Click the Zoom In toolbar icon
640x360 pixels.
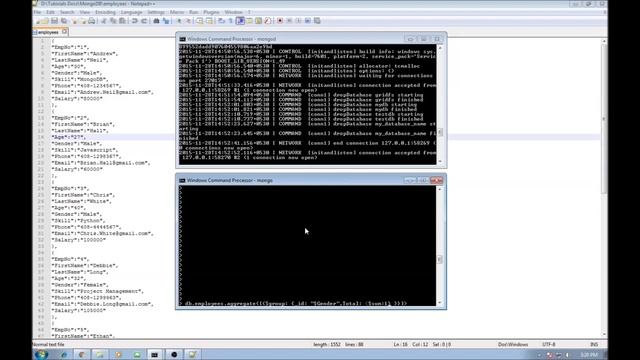(x=179, y=21)
